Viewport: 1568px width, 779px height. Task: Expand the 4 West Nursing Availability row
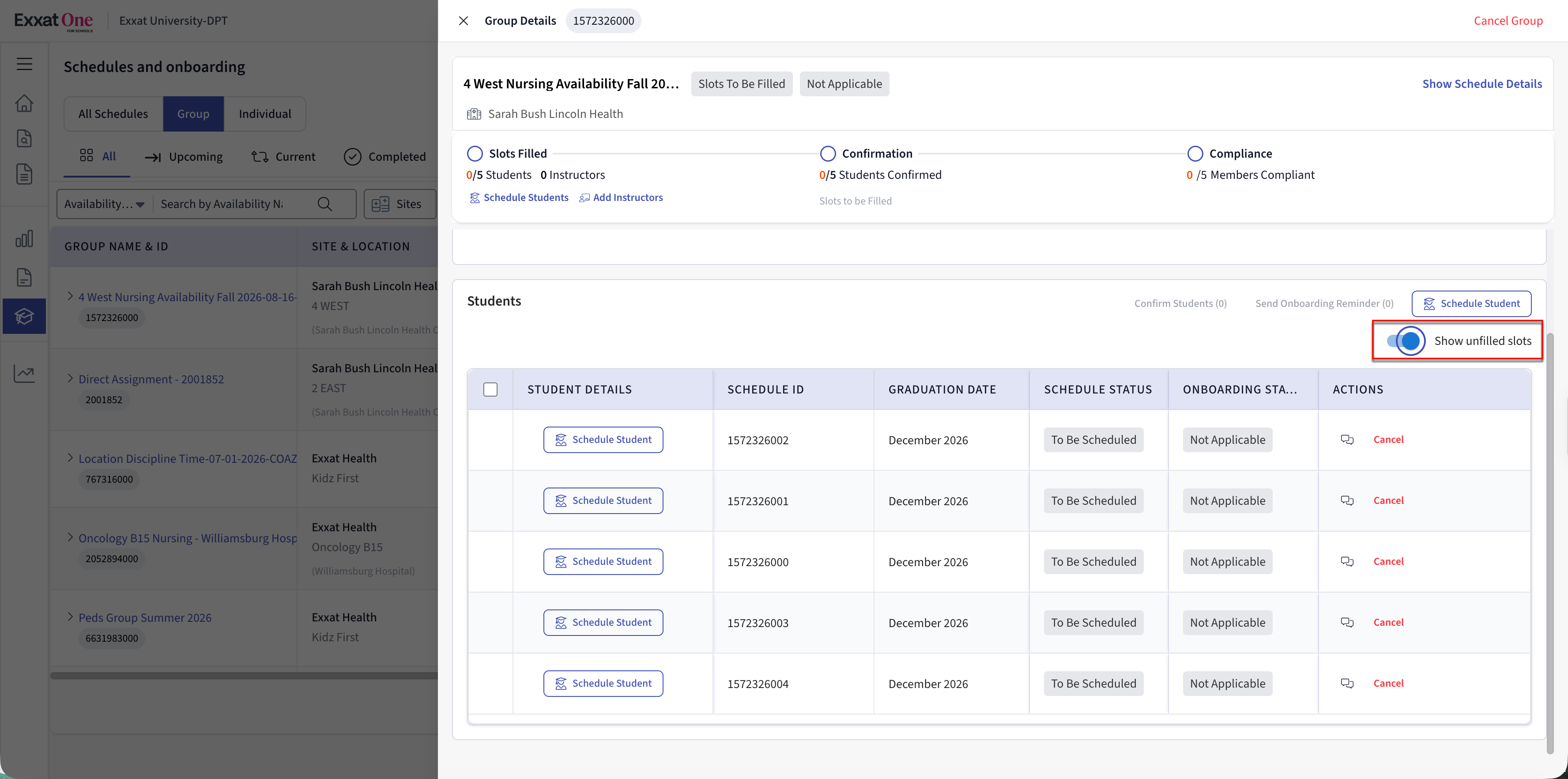(70, 297)
